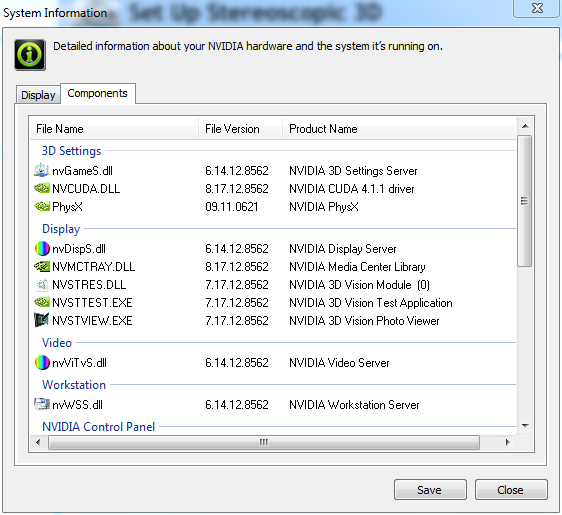Screen dimensions: 562x515
Task: Click NVIDIA 3D Settings Server text
Action: pos(353,171)
